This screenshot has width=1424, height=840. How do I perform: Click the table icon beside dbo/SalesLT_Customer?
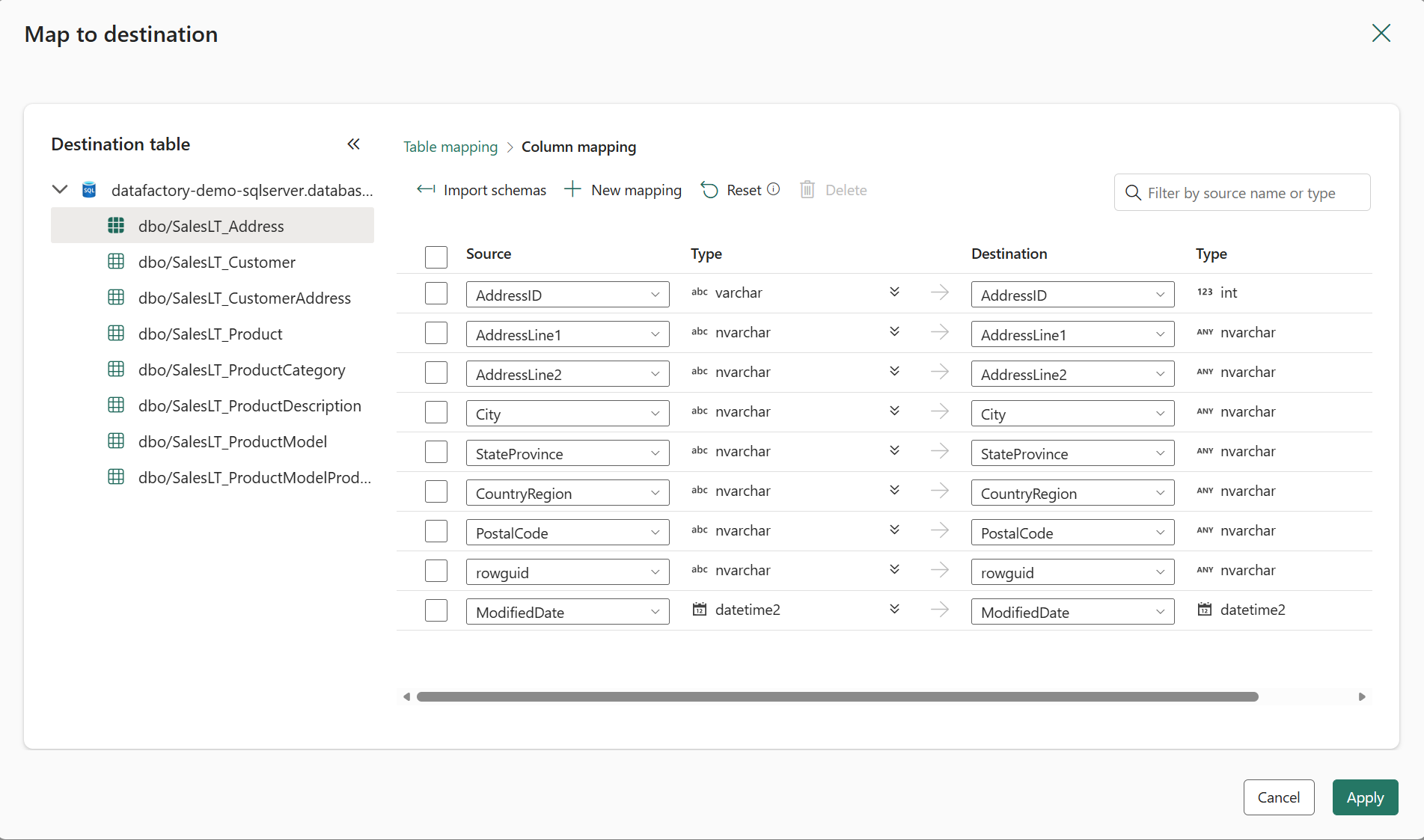pyautogui.click(x=116, y=261)
